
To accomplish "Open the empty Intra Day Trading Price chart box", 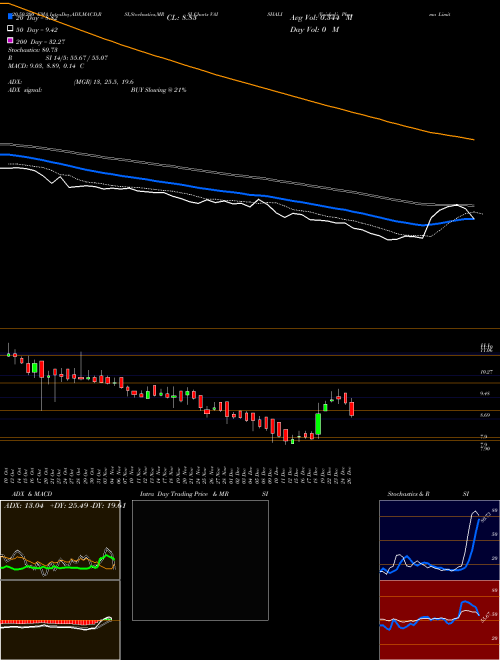I will tap(200, 560).
